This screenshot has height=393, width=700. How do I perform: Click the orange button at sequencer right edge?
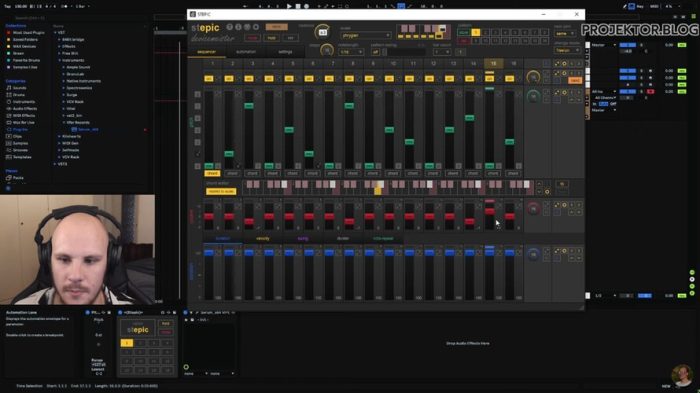point(575,80)
